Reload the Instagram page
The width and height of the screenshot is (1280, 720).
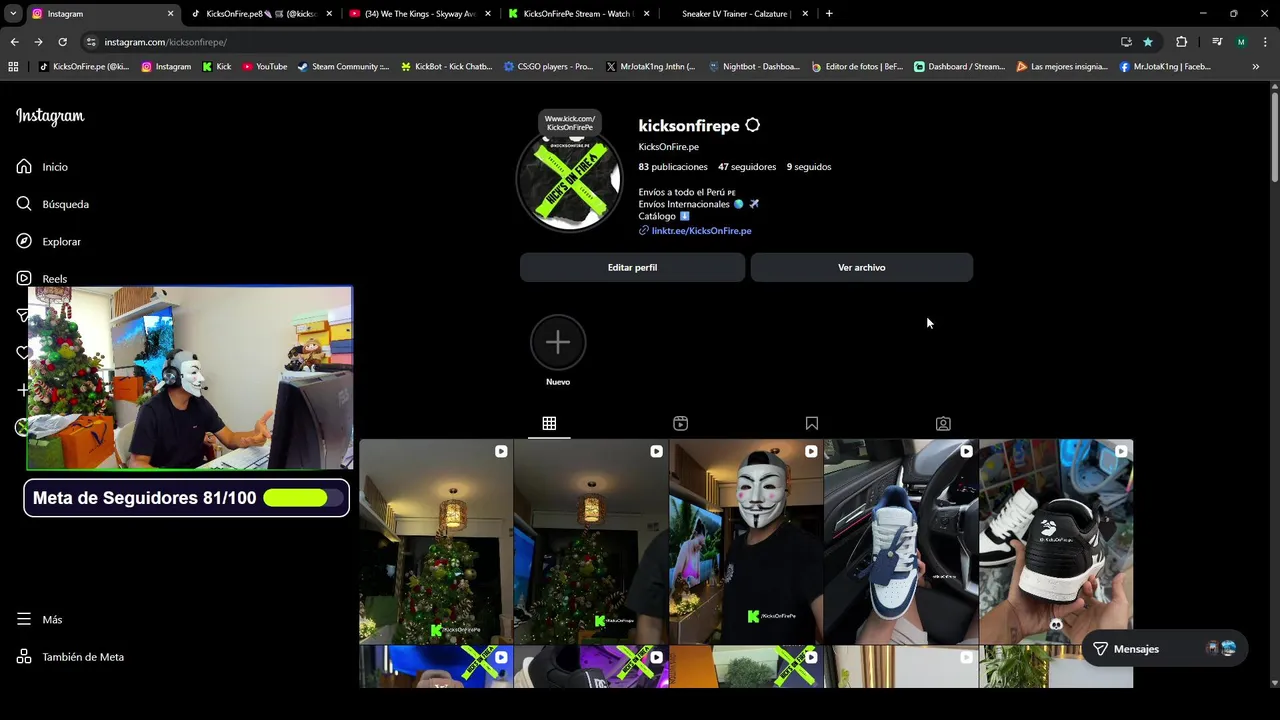(62, 42)
